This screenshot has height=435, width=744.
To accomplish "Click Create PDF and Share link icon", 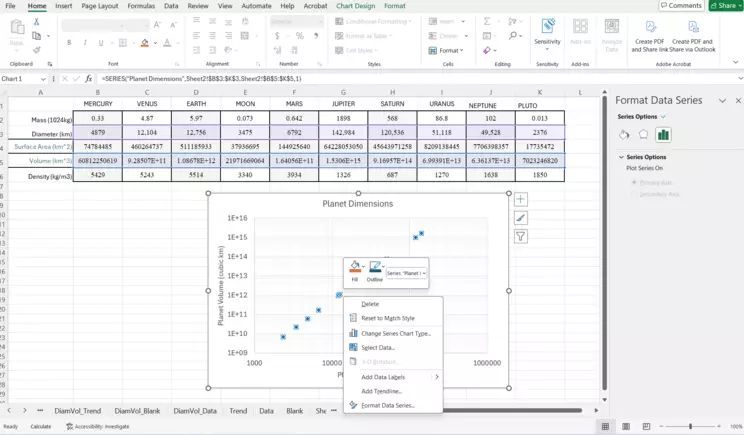I will [x=650, y=27].
